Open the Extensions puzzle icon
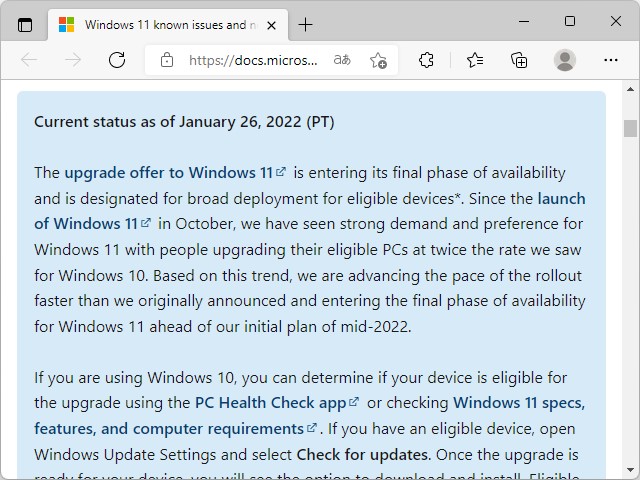This screenshot has height=480, width=640. tap(426, 60)
